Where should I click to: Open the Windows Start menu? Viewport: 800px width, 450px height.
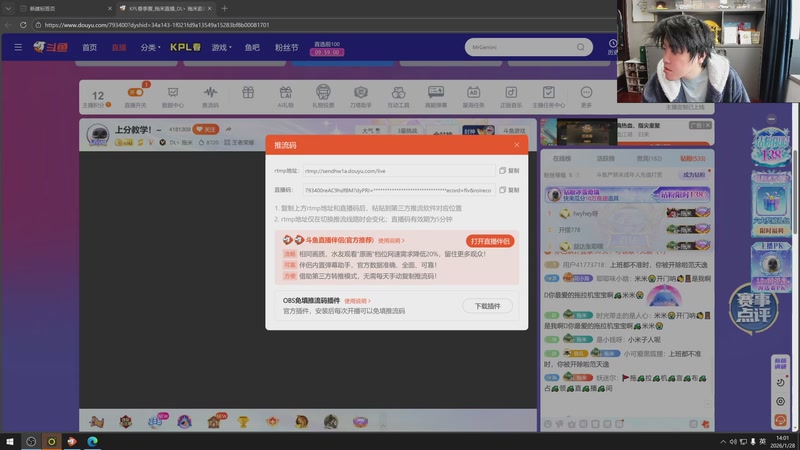pos(10,441)
